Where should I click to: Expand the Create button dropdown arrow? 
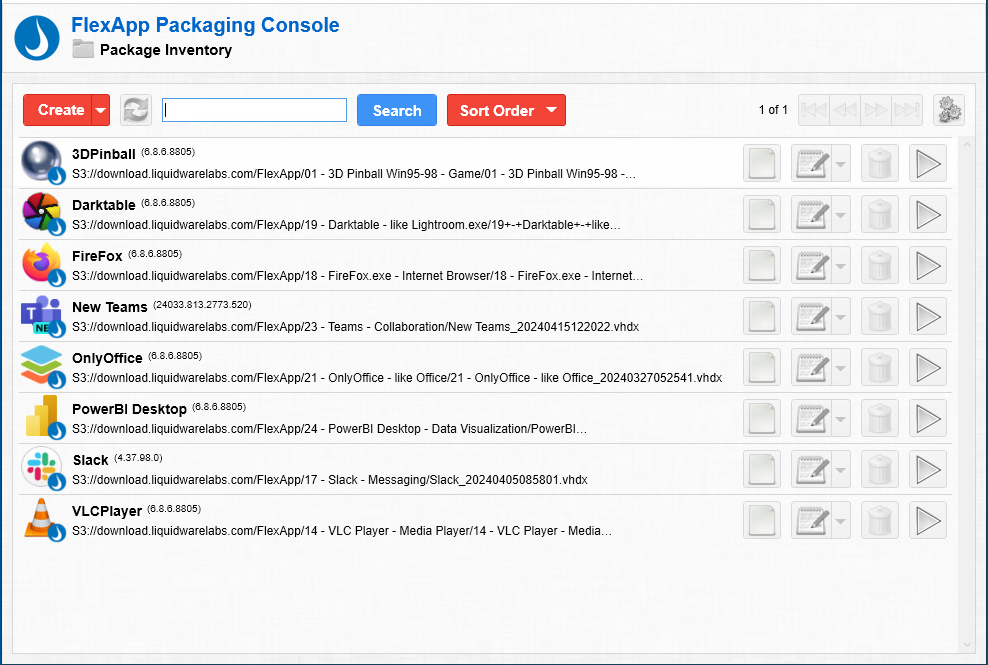point(100,110)
